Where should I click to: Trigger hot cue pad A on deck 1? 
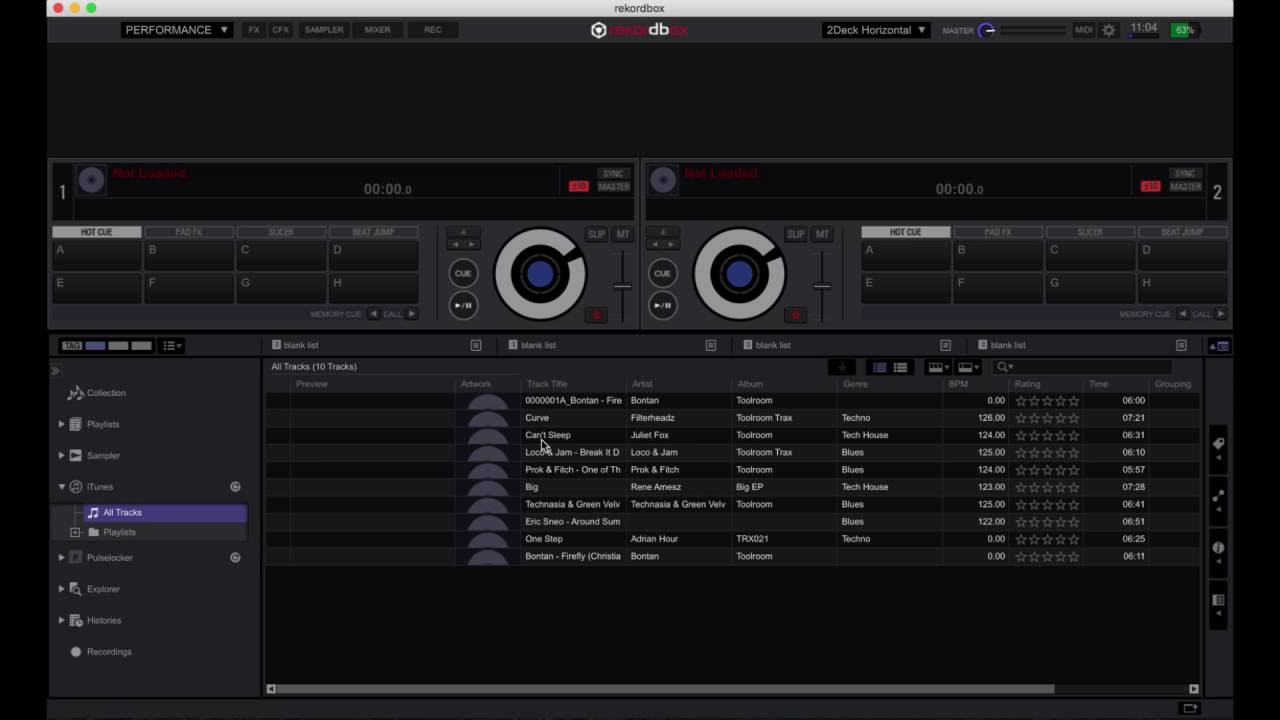(97, 256)
